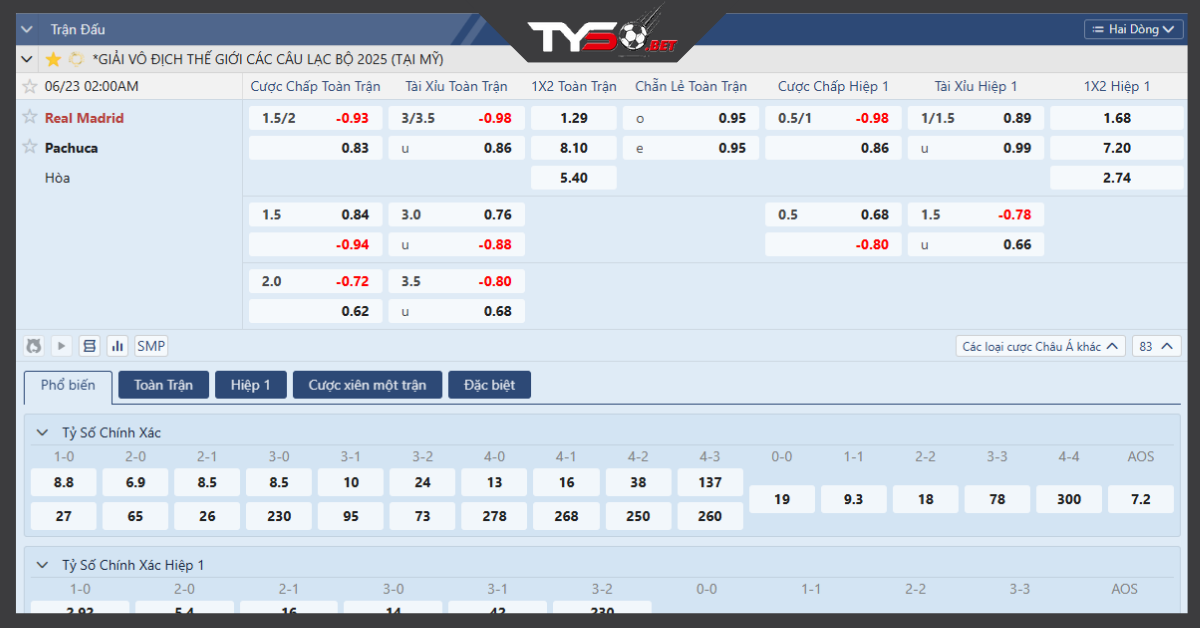This screenshot has width=1200, height=628.
Task: Click the greyed jersey icon in the match toolbar
Action: [x=35, y=346]
